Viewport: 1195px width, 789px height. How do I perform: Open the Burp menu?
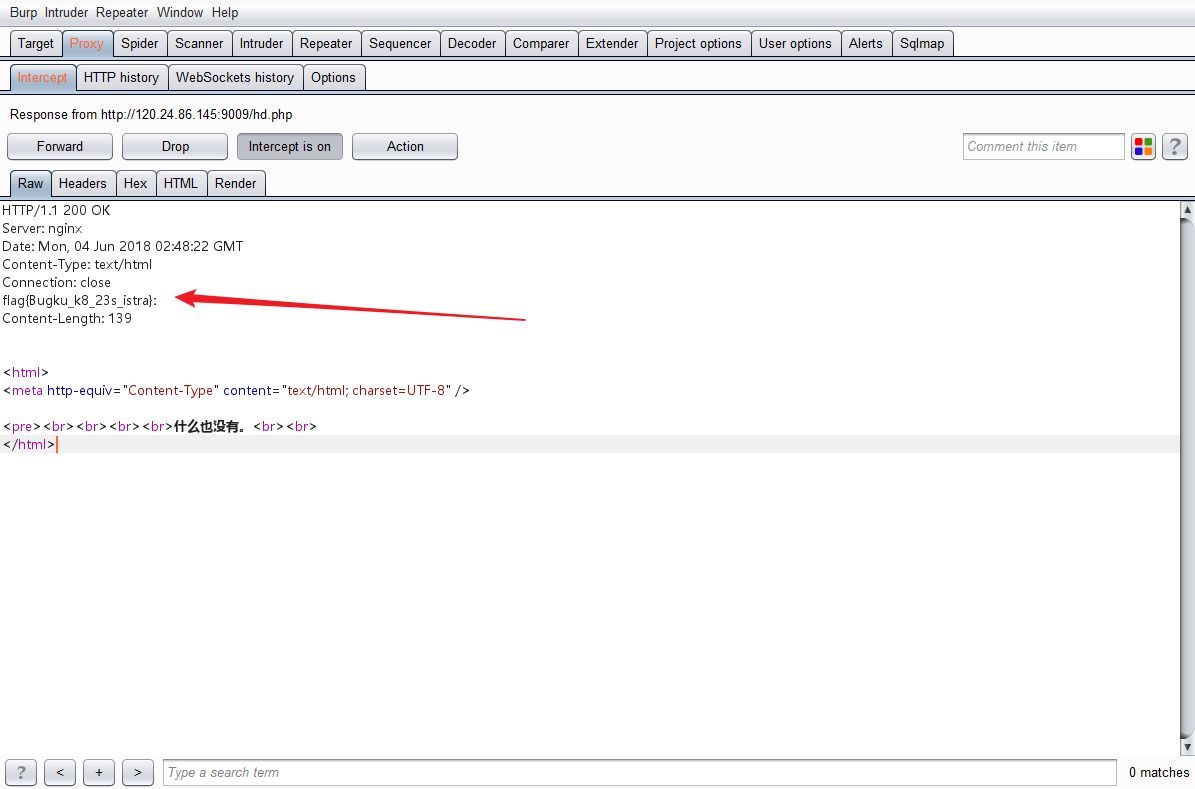[x=24, y=12]
